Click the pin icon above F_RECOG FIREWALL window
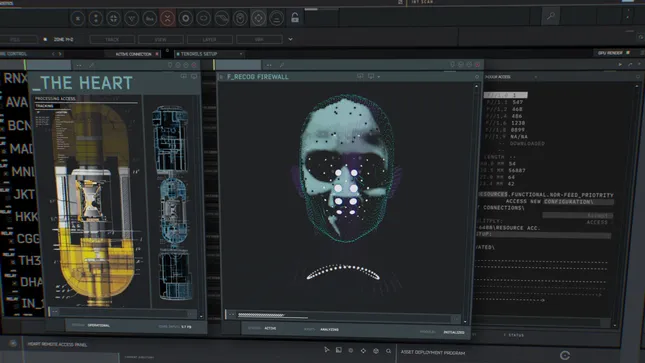The image size is (645, 363). point(452,65)
